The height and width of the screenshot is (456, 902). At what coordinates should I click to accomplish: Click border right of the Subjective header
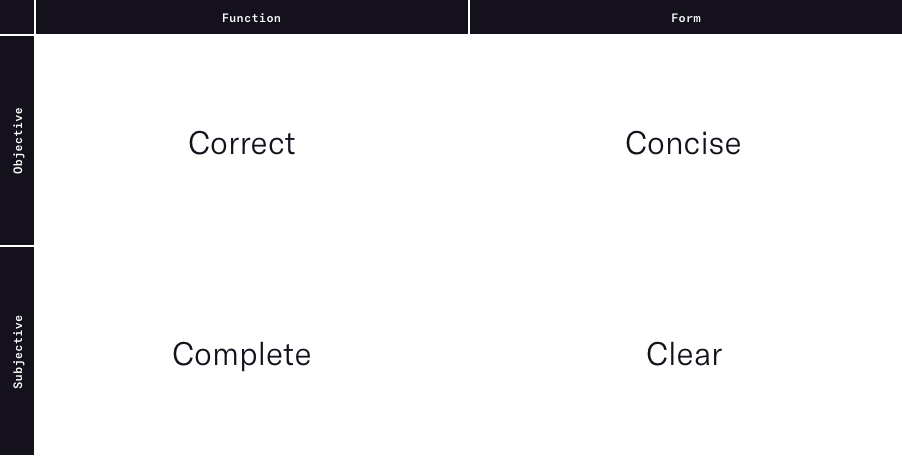point(35,351)
